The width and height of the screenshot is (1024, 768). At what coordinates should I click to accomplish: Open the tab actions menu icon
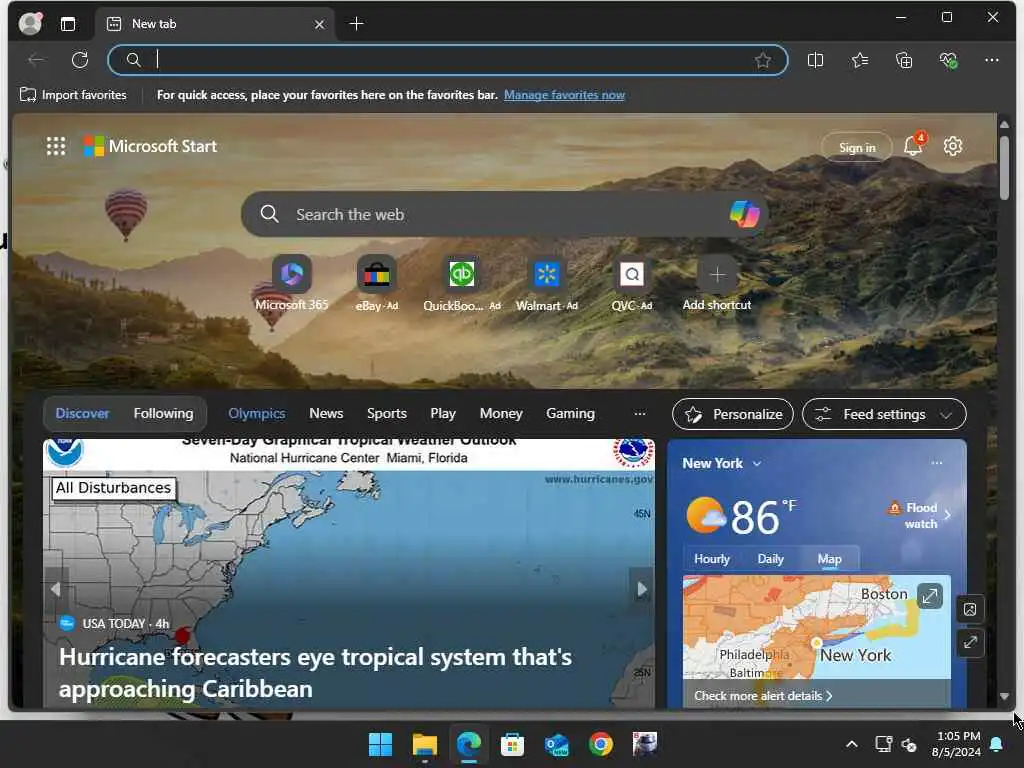tap(68, 24)
